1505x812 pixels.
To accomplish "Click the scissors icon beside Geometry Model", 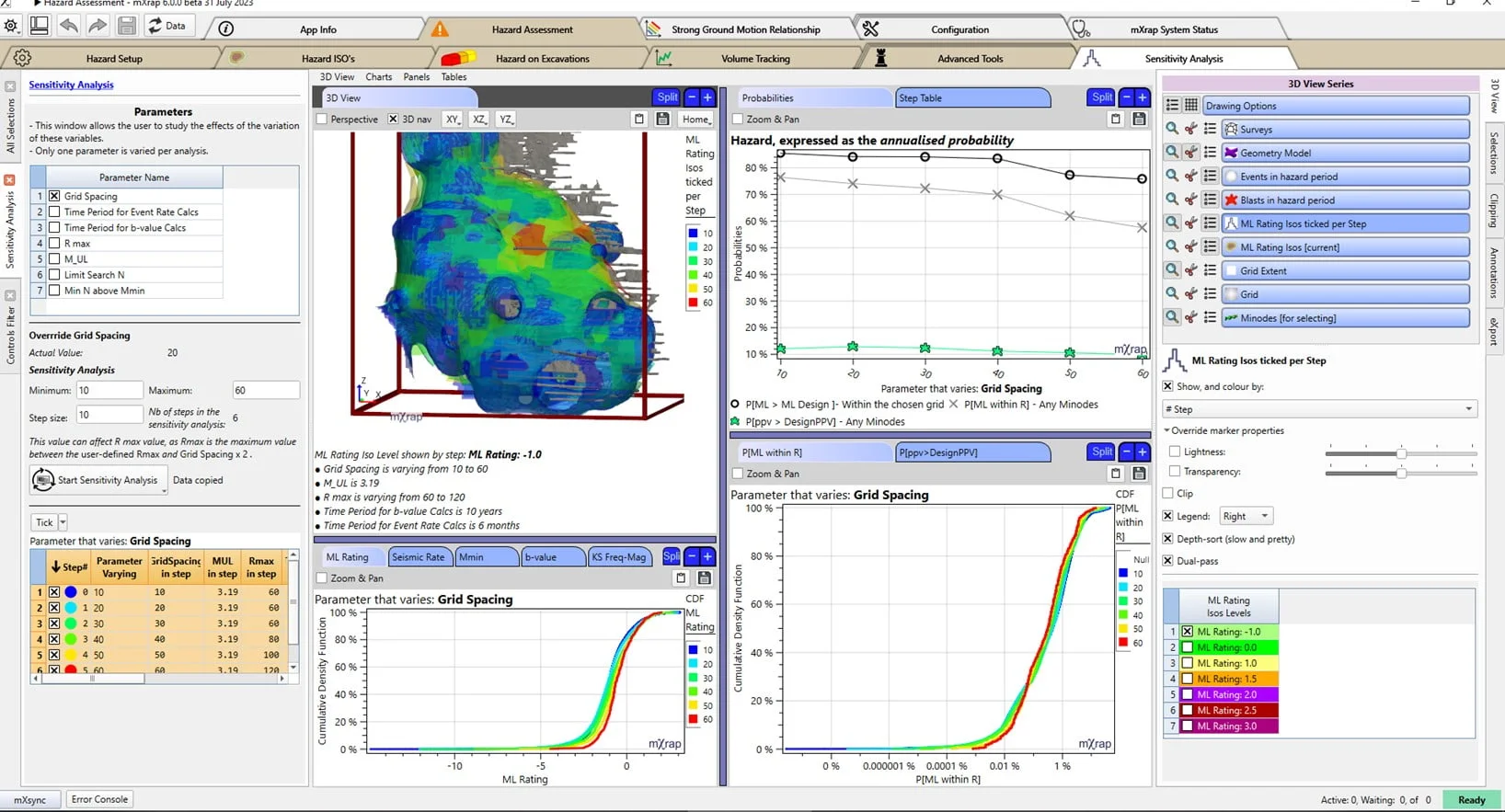I will click(1190, 153).
